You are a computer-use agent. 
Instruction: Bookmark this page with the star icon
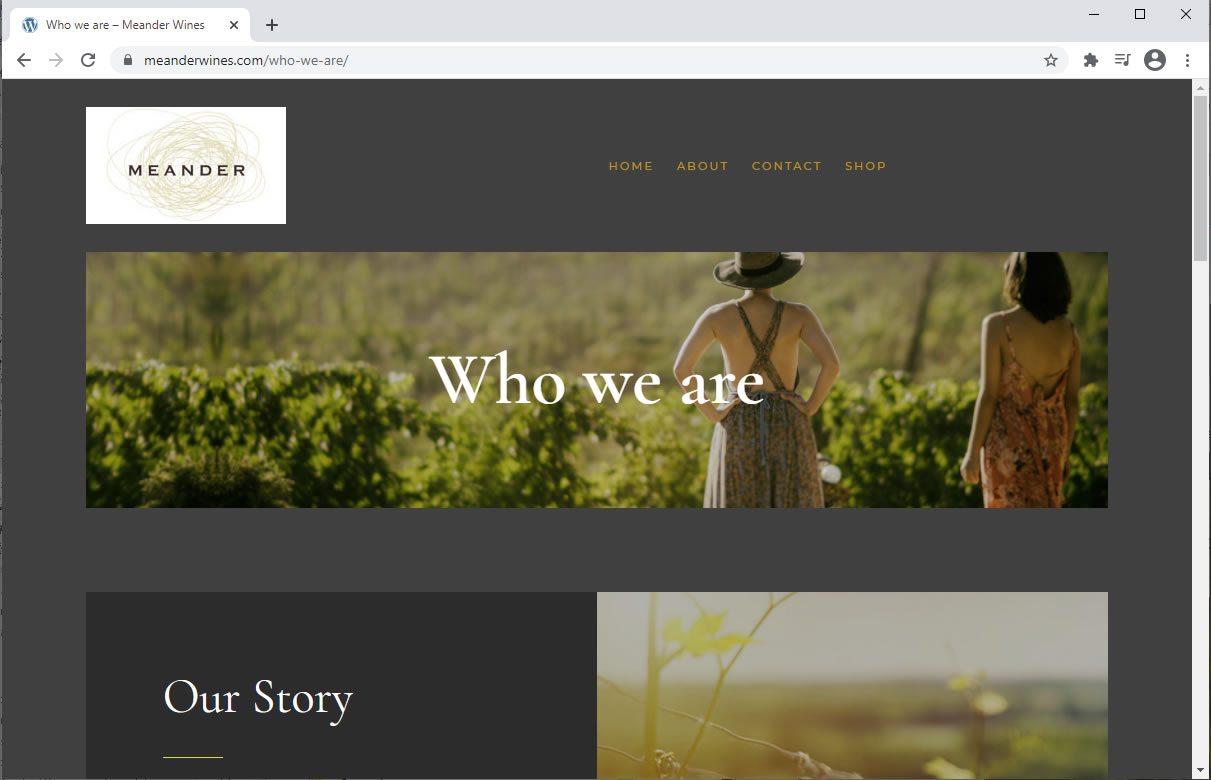1051,60
